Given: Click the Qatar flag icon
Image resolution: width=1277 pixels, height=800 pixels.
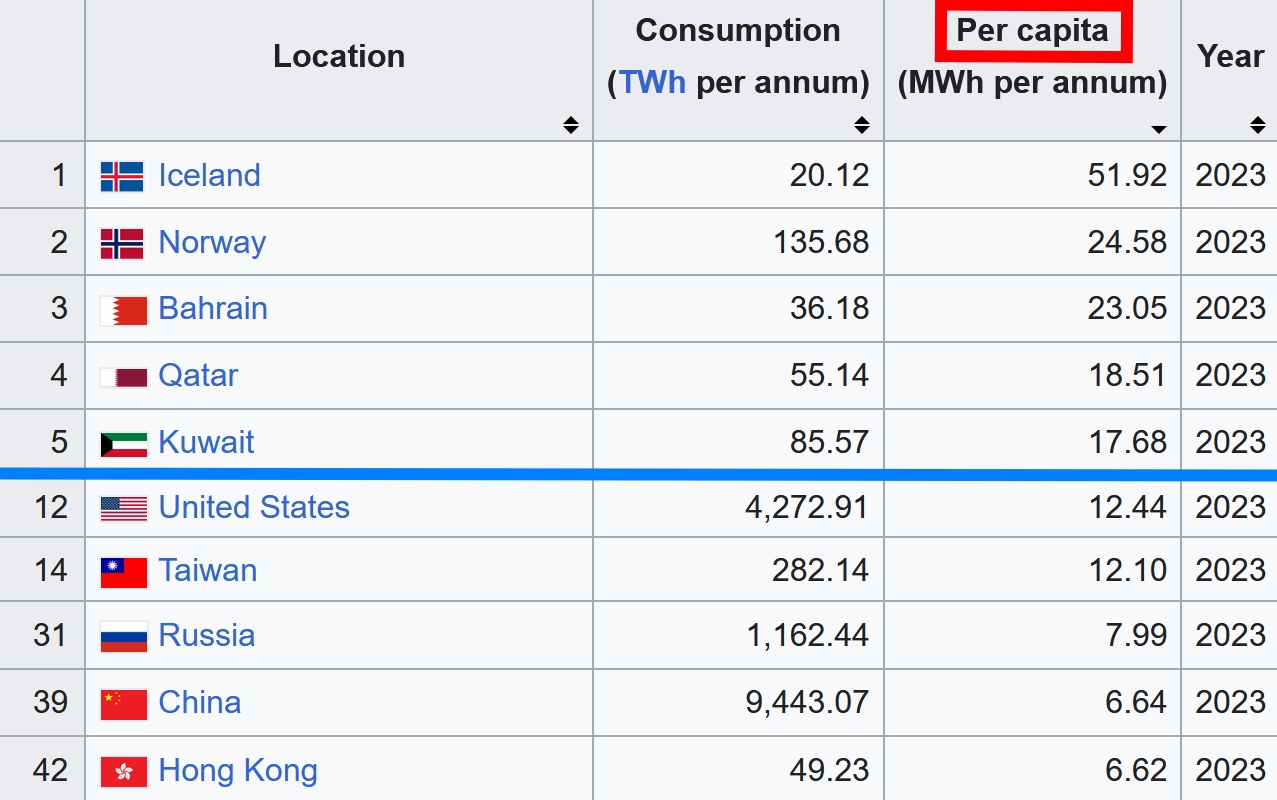Looking at the screenshot, I should (123, 376).
